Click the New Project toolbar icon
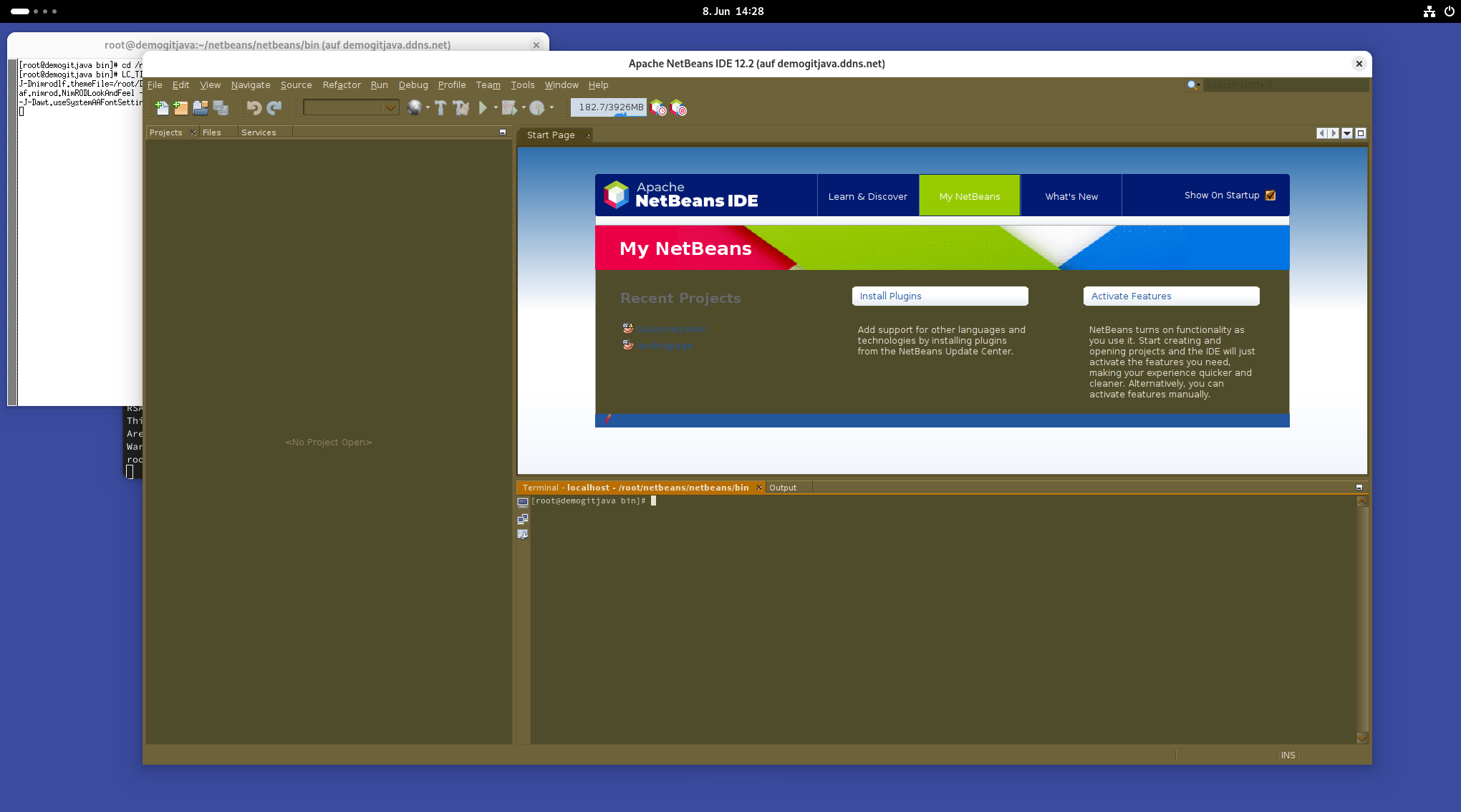The height and width of the screenshot is (812, 1461). [180, 108]
